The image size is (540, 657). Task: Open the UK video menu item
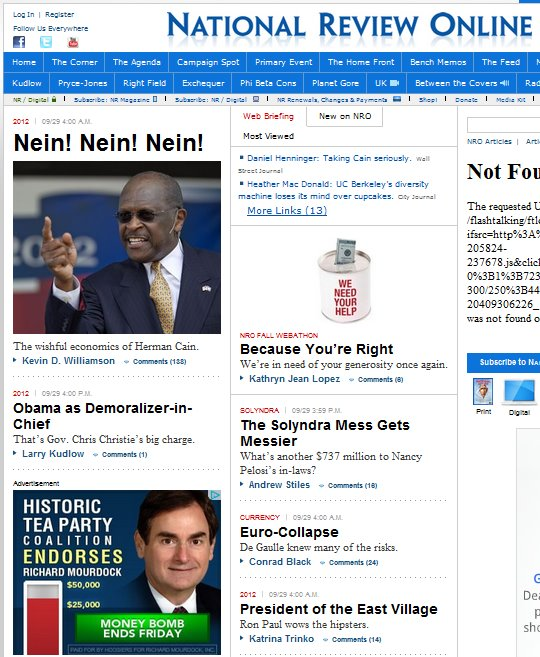coord(387,83)
